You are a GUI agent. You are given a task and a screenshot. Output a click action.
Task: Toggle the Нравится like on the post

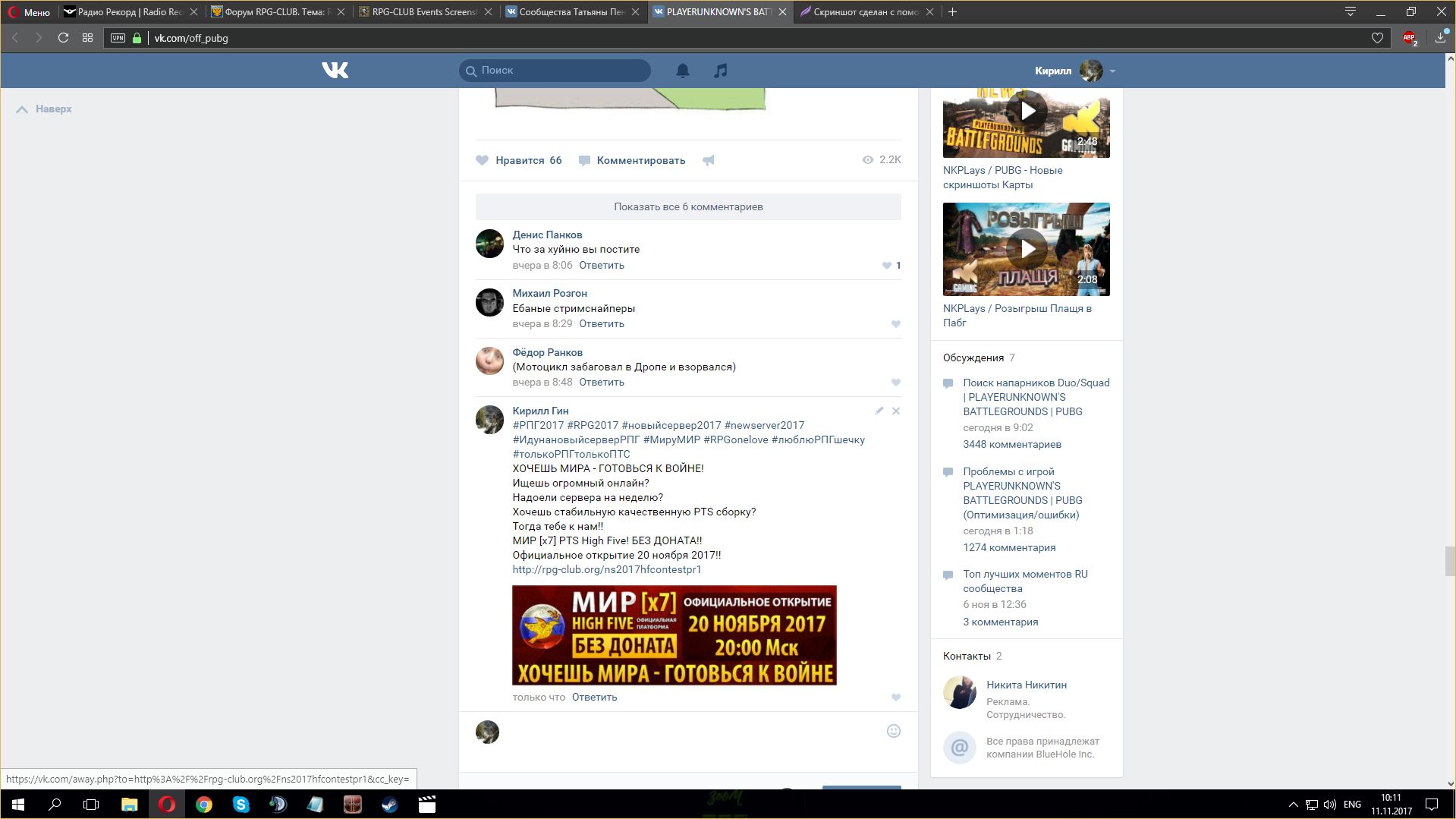[519, 160]
